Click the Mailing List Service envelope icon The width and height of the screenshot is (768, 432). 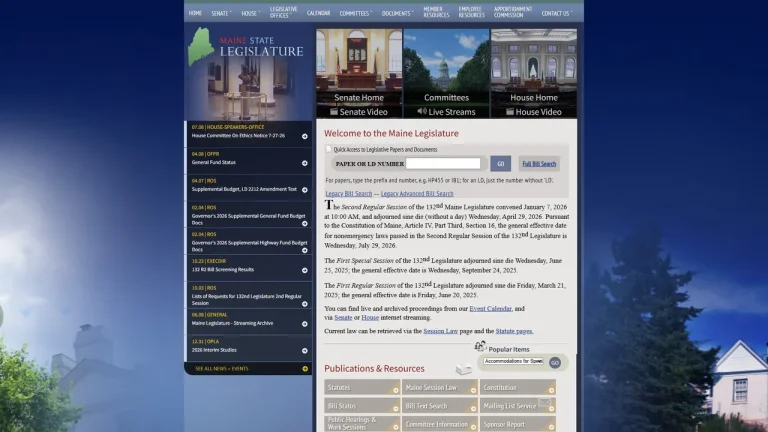coord(545,403)
